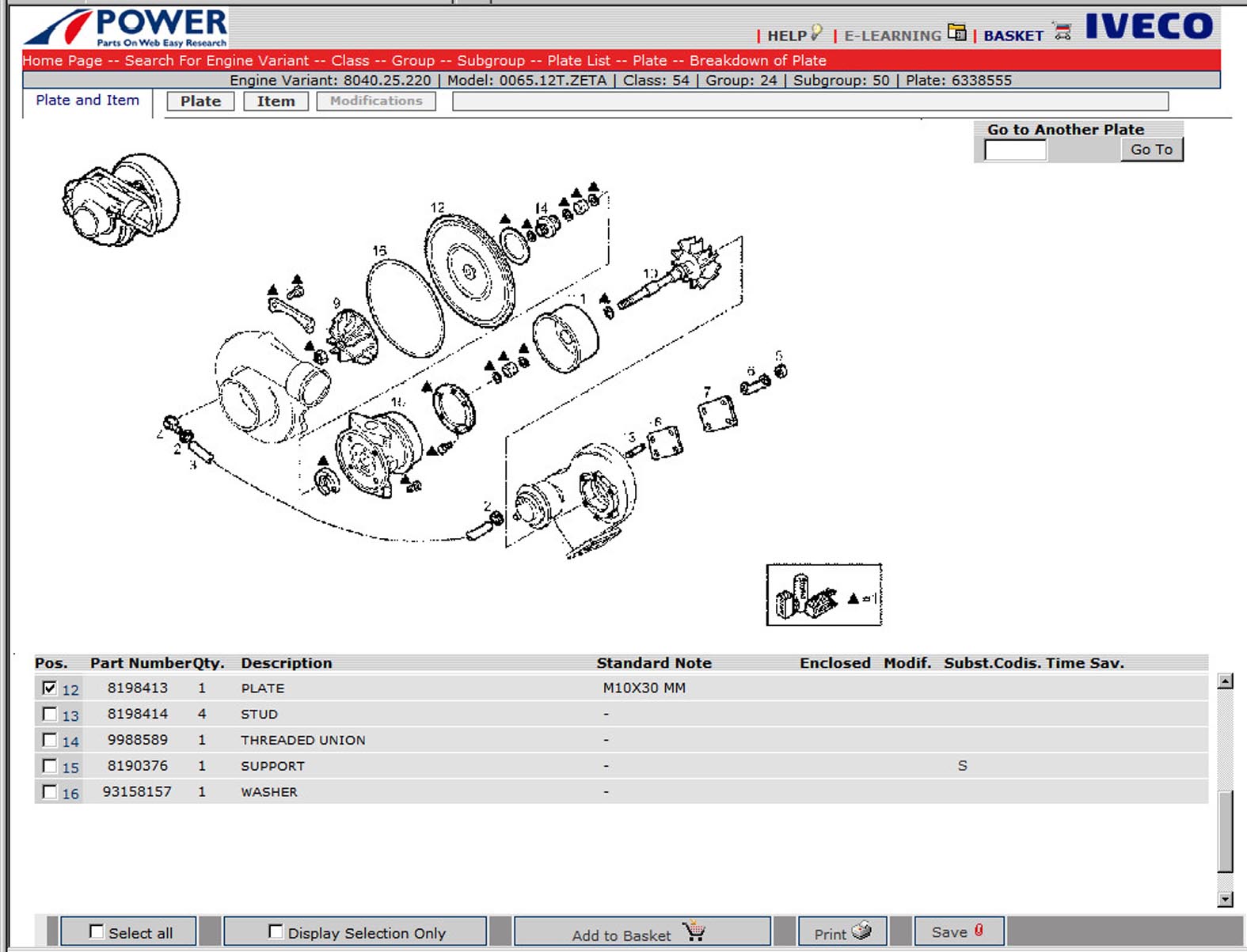Open the E-Learning icon

click(956, 33)
